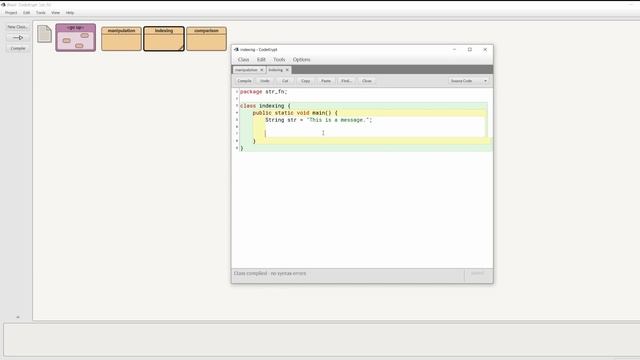Open the main window Edit menu
This screenshot has height=360, width=640.
(x=27, y=13)
